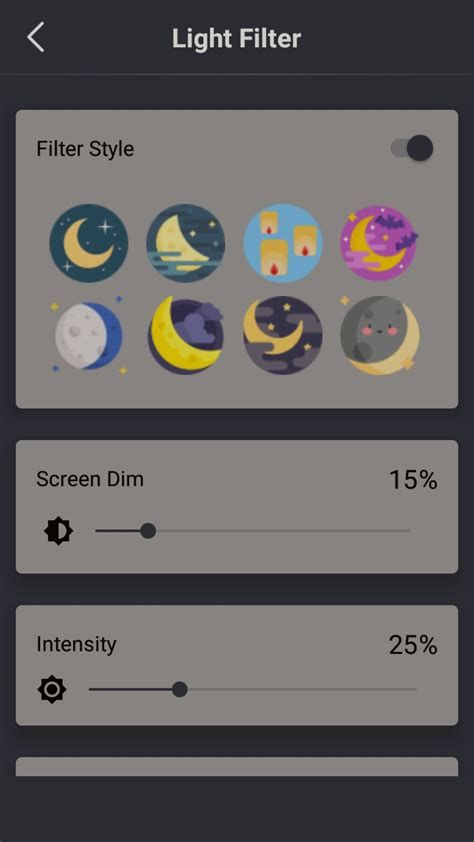The image size is (474, 842).
Task: Set Screen Dim slider to the midpoint
Action: (x=252, y=531)
